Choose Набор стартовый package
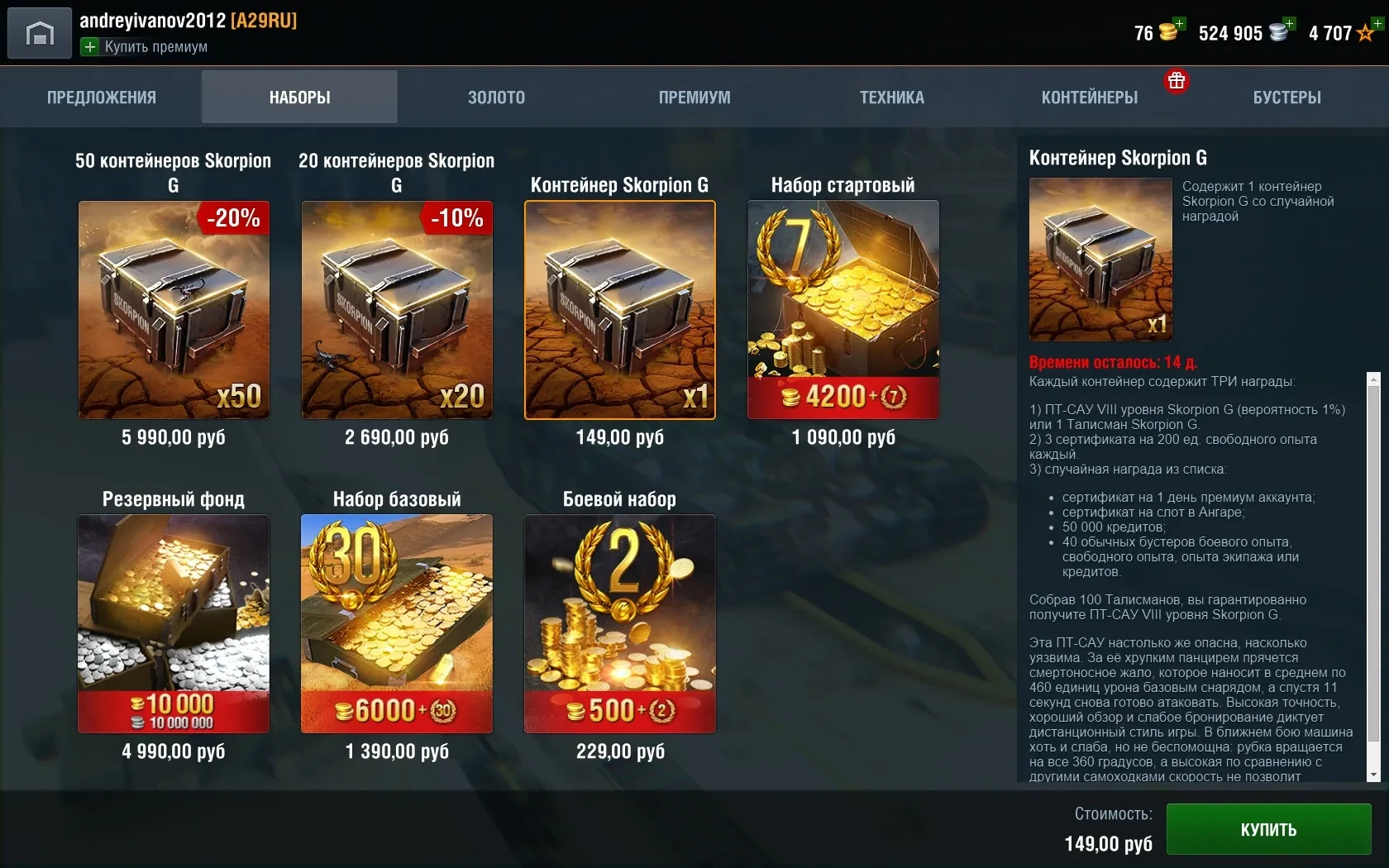1389x868 pixels. [843, 310]
